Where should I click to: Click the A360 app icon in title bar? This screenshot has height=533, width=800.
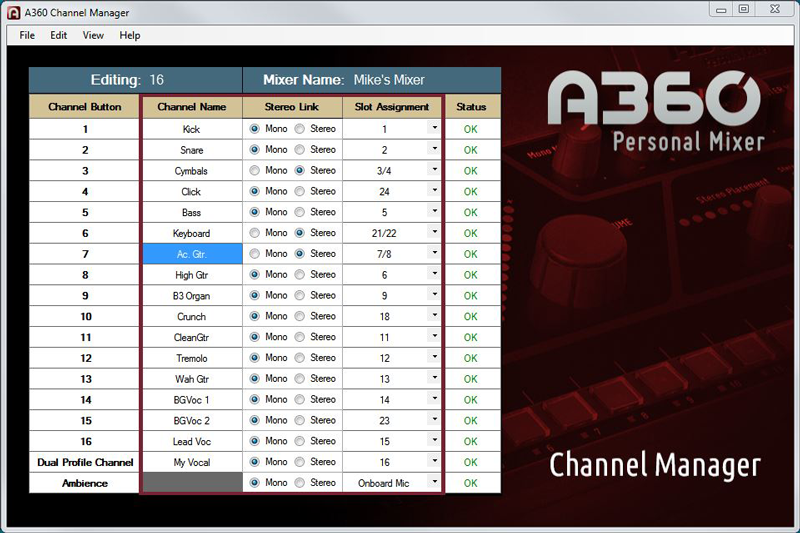[14, 11]
